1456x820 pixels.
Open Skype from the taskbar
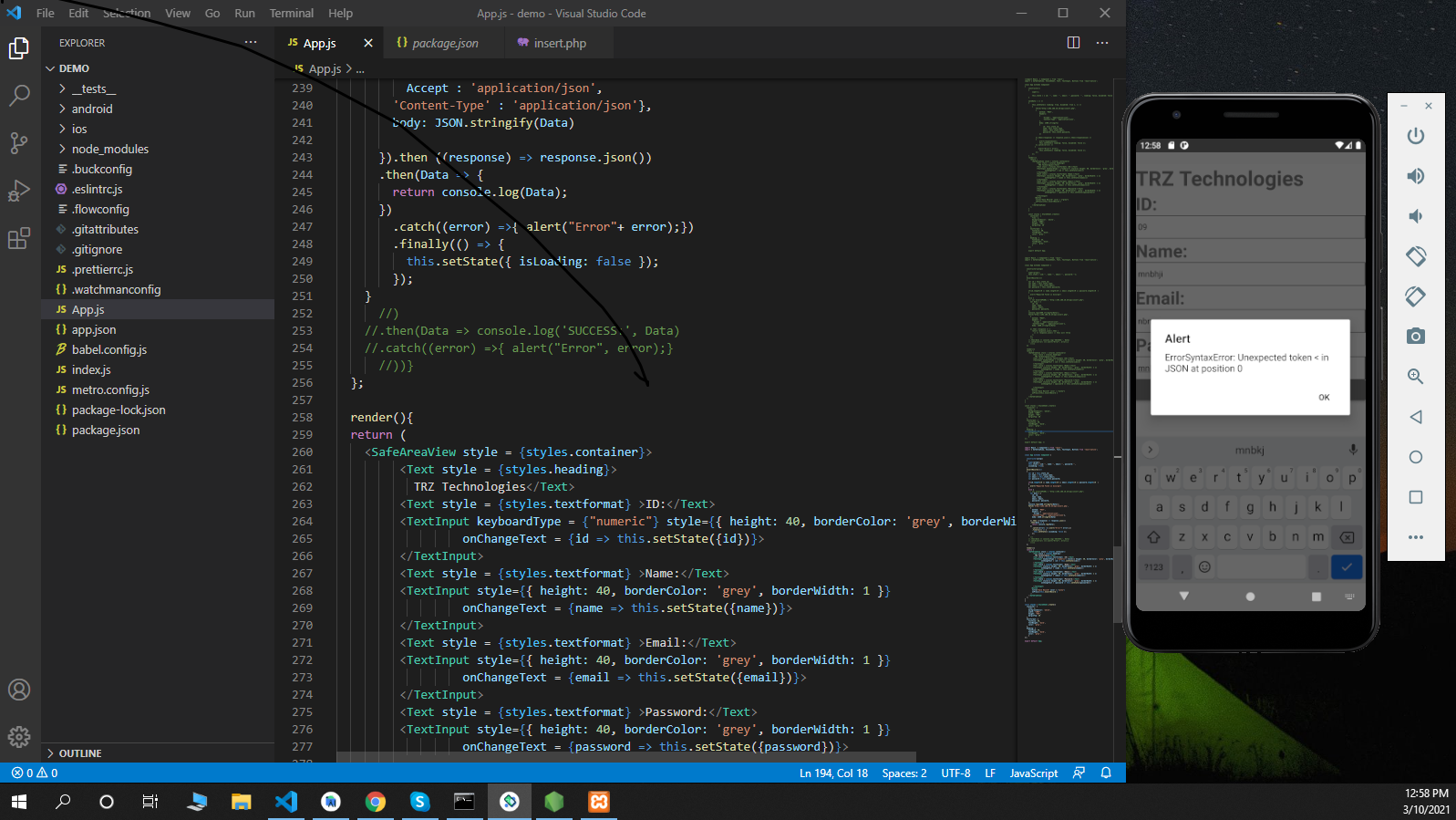click(x=419, y=802)
